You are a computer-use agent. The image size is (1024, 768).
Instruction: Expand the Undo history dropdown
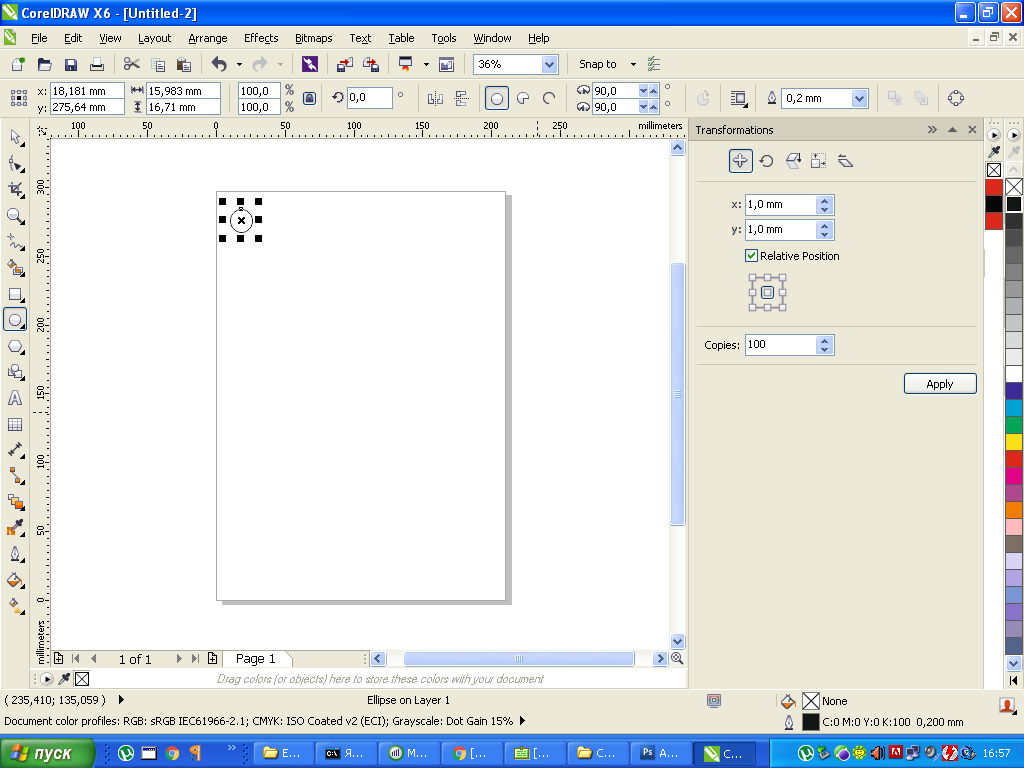(239, 64)
